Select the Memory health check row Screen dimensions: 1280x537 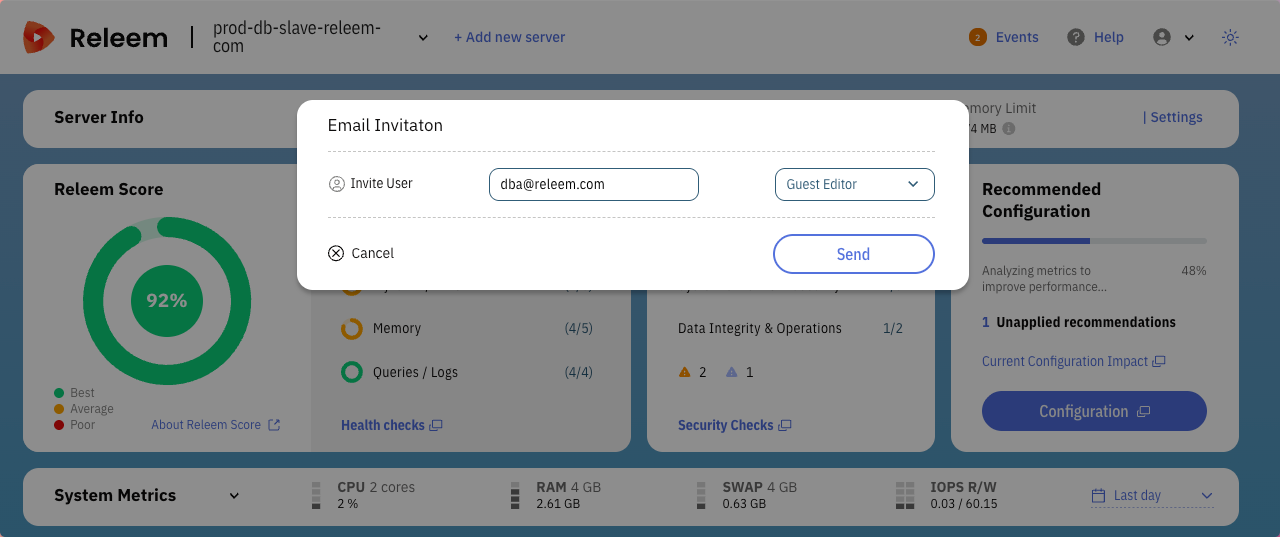coord(468,328)
